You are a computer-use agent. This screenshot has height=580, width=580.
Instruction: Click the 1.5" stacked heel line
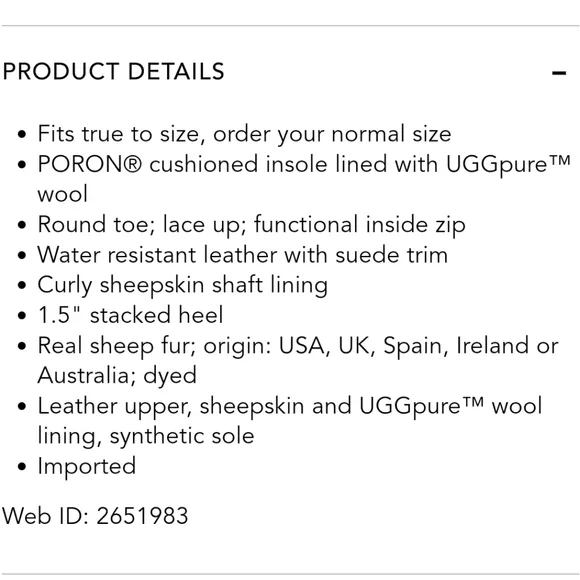(131, 315)
